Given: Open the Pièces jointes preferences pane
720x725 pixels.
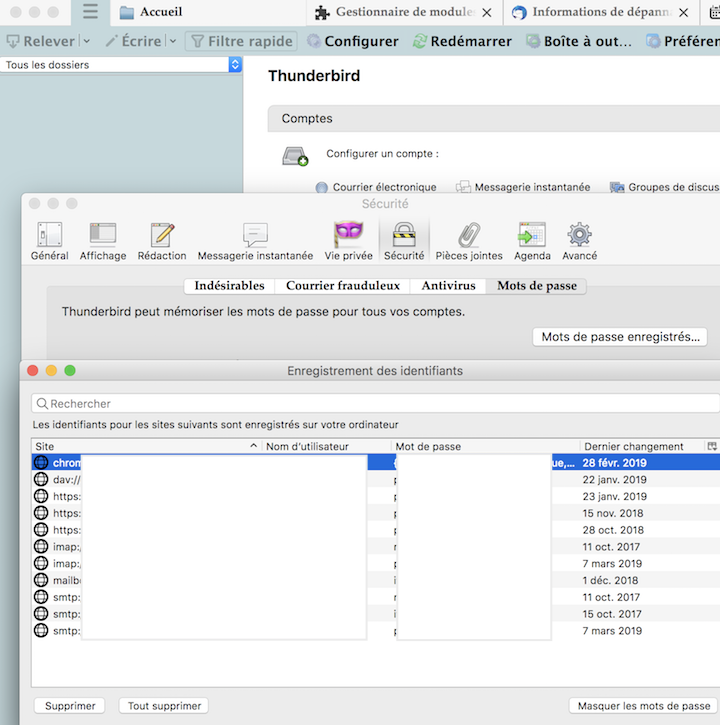Looking at the screenshot, I should coord(469,241).
